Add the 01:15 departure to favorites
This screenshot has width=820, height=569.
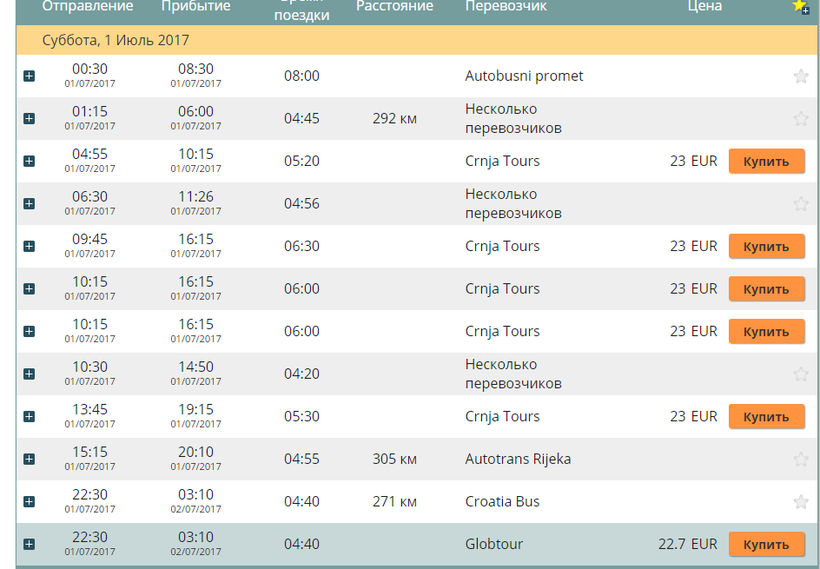pos(800,119)
